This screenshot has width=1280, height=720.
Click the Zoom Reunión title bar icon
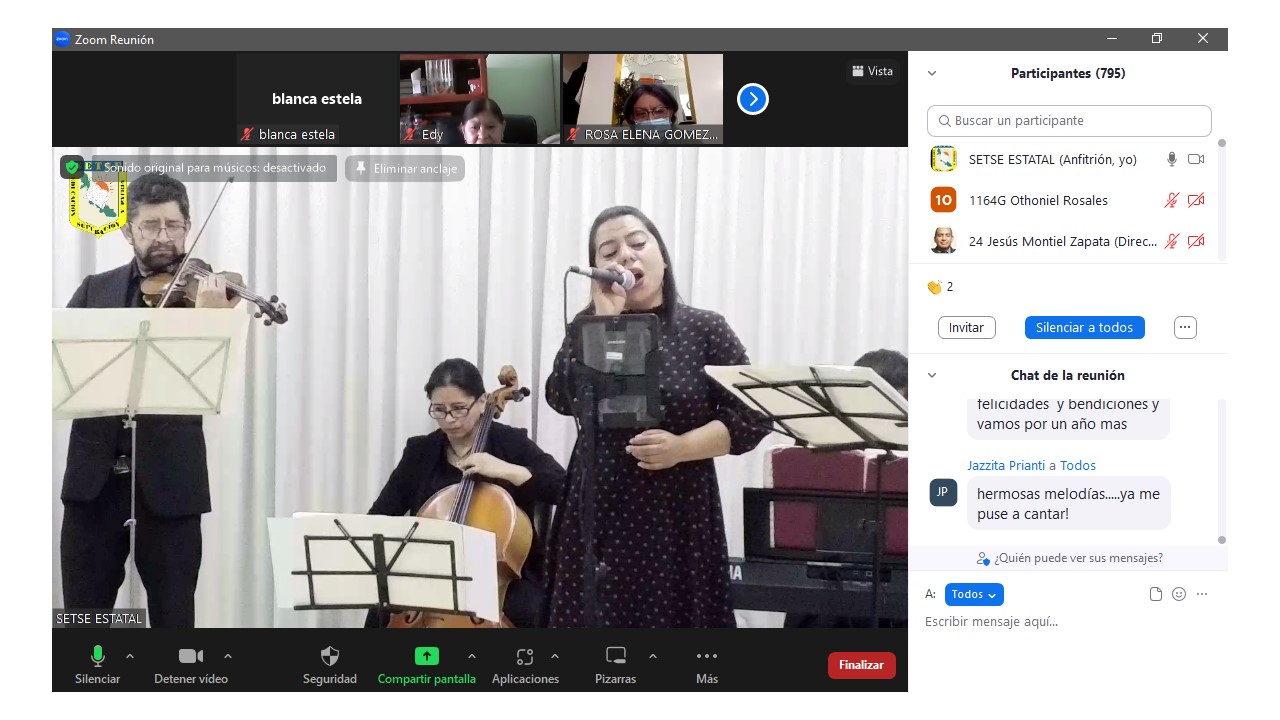click(x=62, y=39)
